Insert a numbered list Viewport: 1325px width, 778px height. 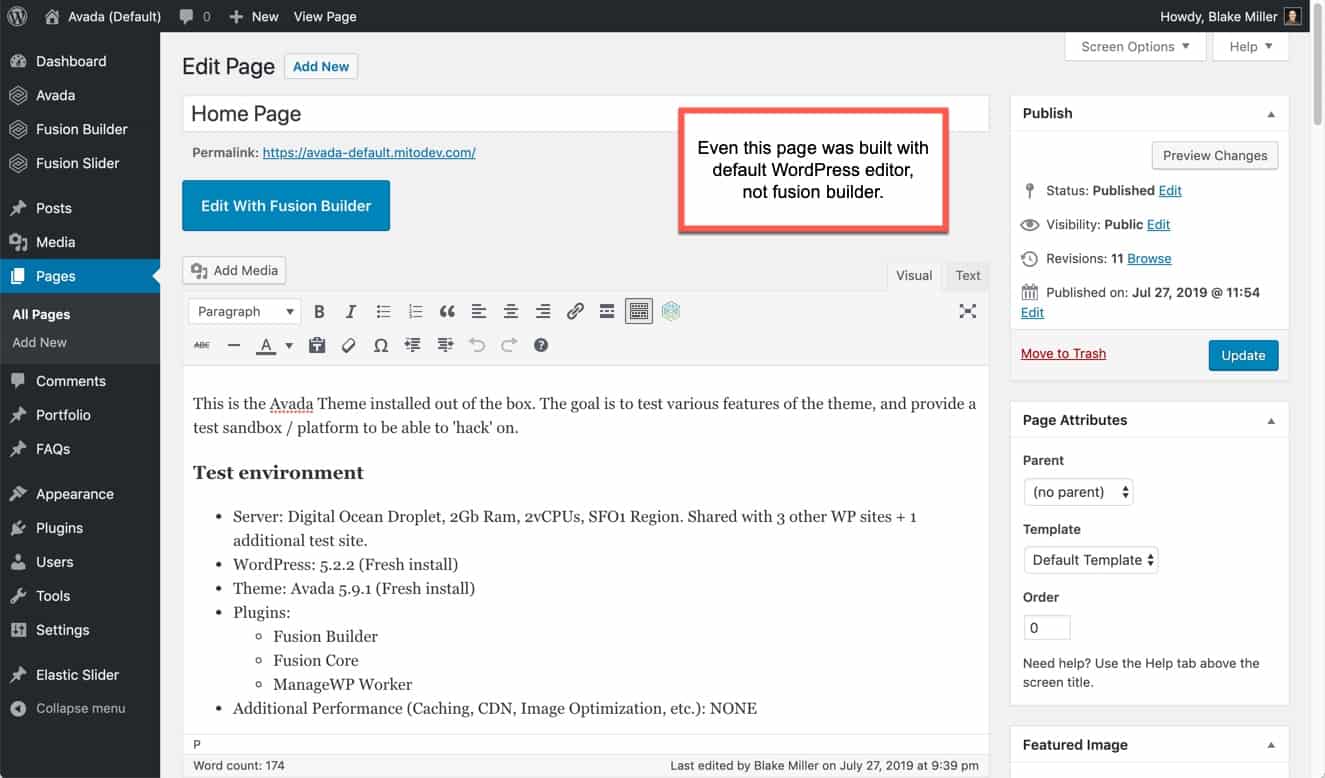[x=415, y=312]
